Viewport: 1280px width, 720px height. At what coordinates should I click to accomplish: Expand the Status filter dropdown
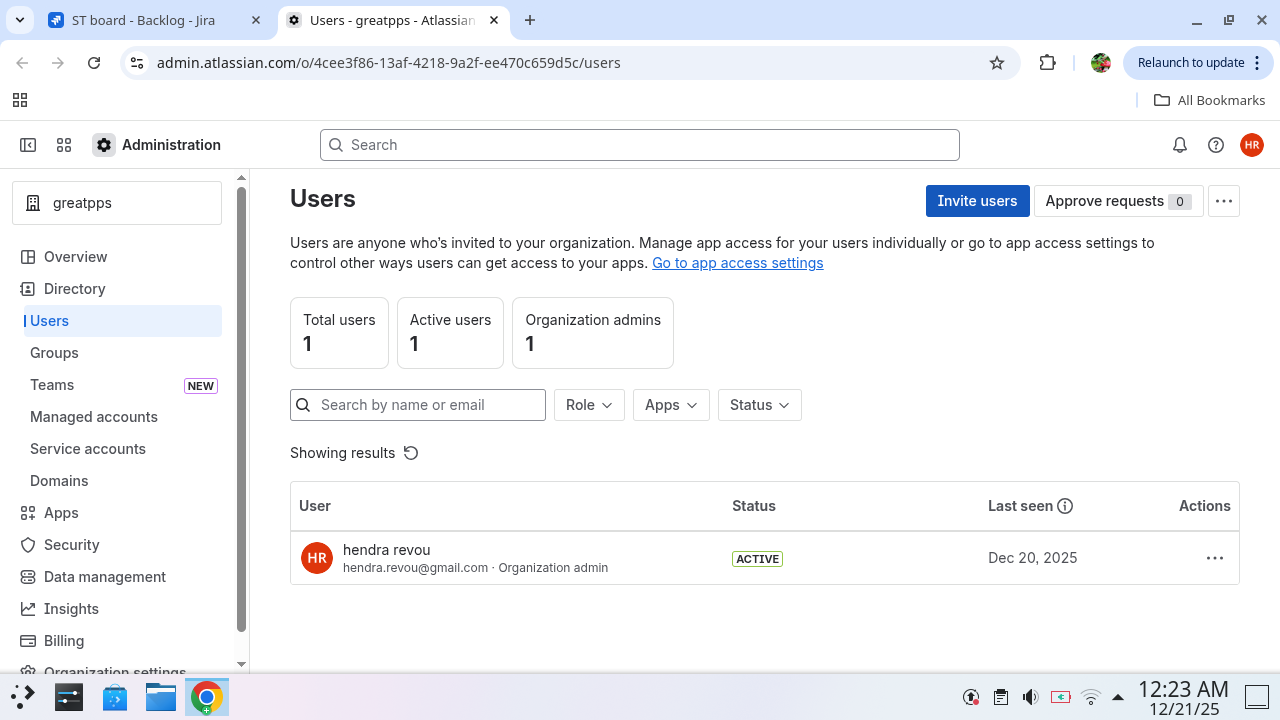pos(759,405)
